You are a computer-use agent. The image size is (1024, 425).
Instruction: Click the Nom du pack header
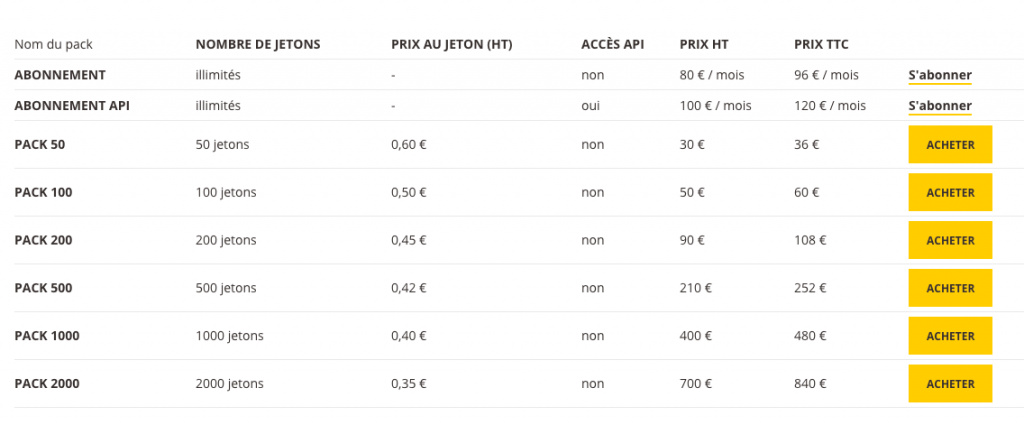[x=54, y=44]
